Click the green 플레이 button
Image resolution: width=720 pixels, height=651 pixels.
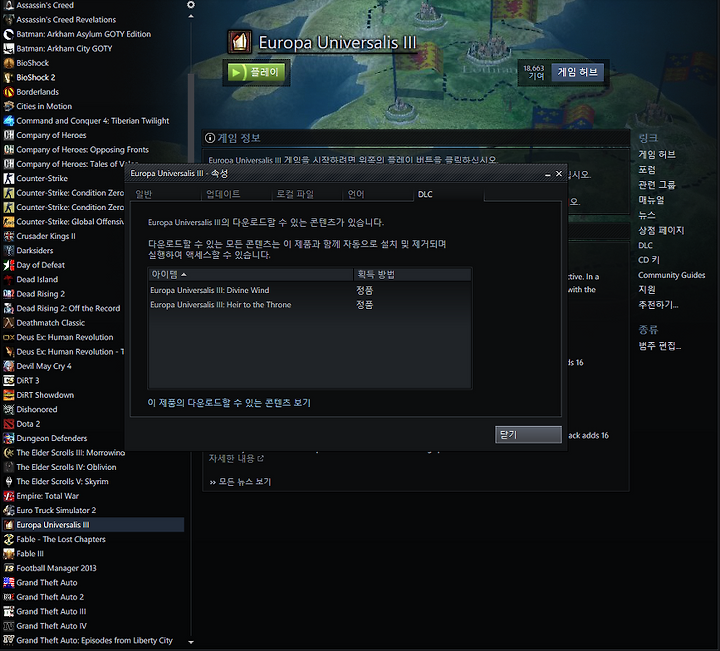pyautogui.click(x=257, y=72)
